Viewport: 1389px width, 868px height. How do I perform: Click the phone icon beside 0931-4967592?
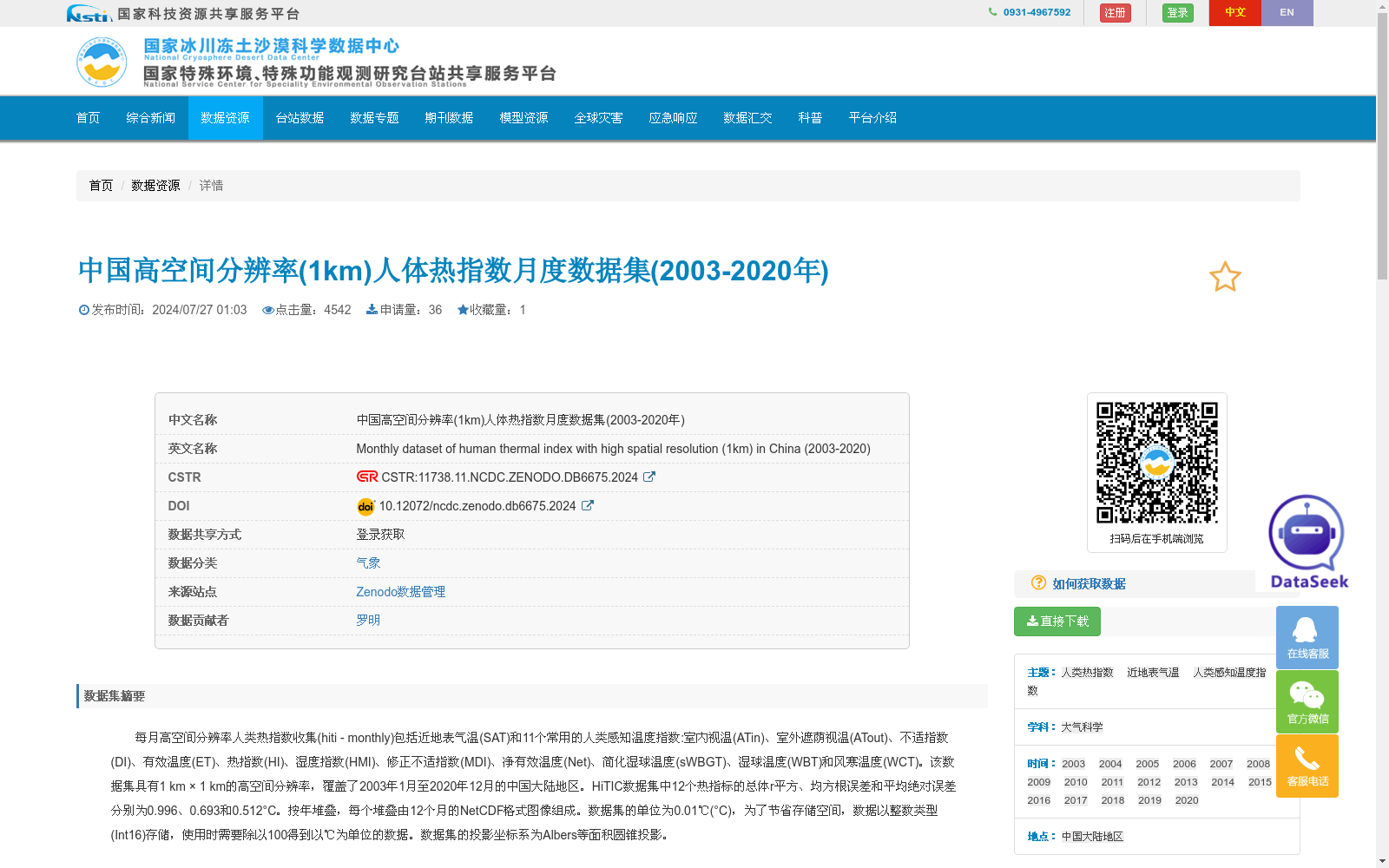pos(992,12)
